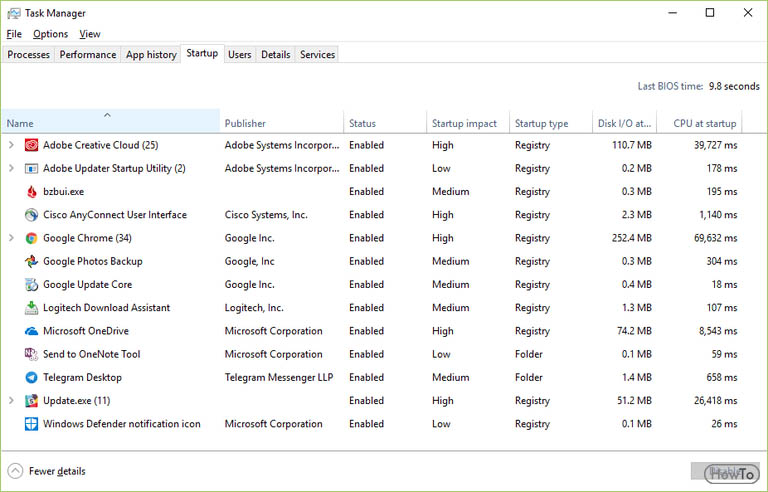Click the Windows Defender shield icon
This screenshot has height=492, width=768.
click(31, 424)
